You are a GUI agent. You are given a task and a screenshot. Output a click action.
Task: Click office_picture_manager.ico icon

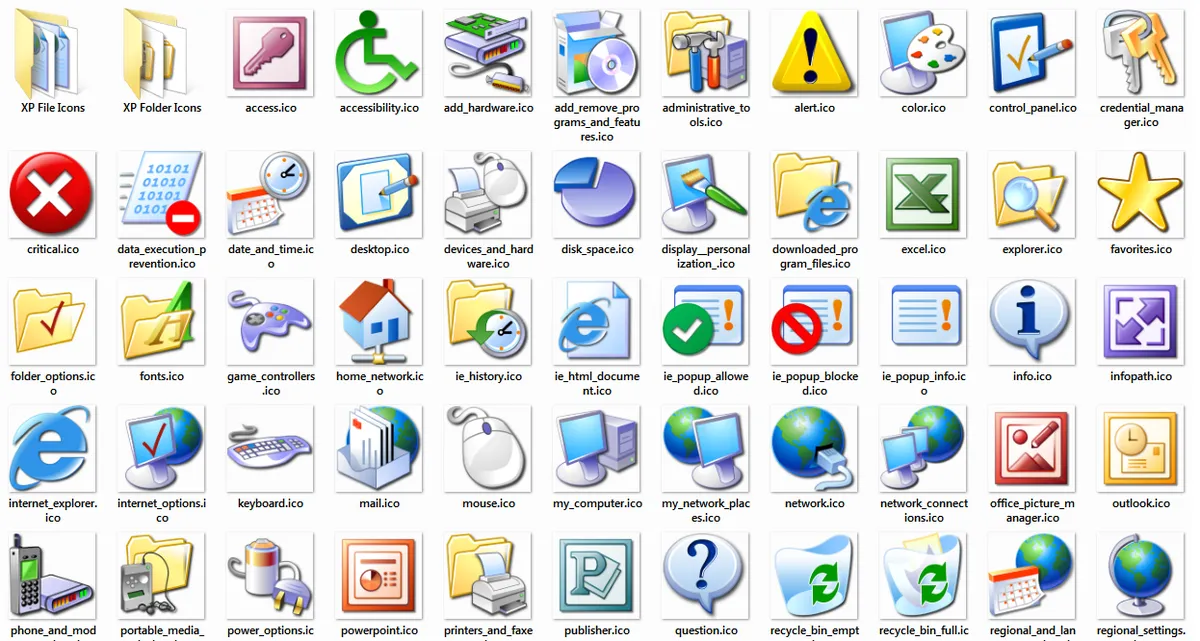pos(1033,449)
